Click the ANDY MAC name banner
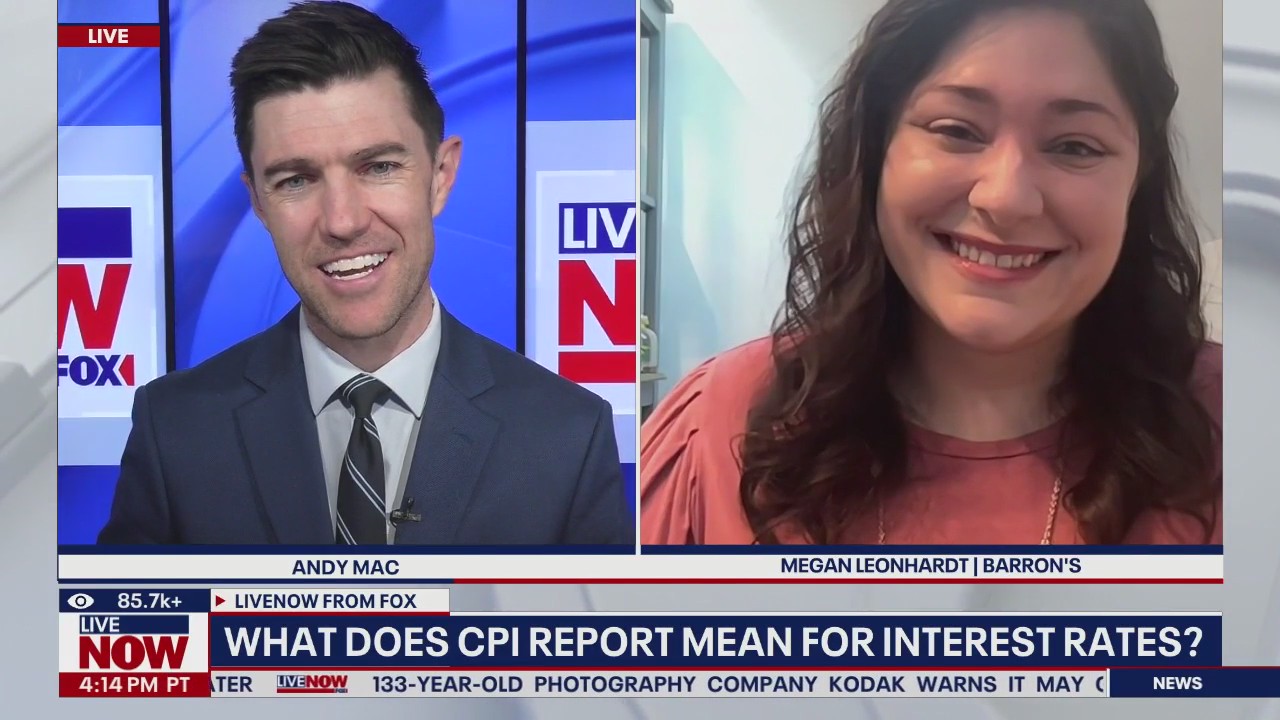 345,567
